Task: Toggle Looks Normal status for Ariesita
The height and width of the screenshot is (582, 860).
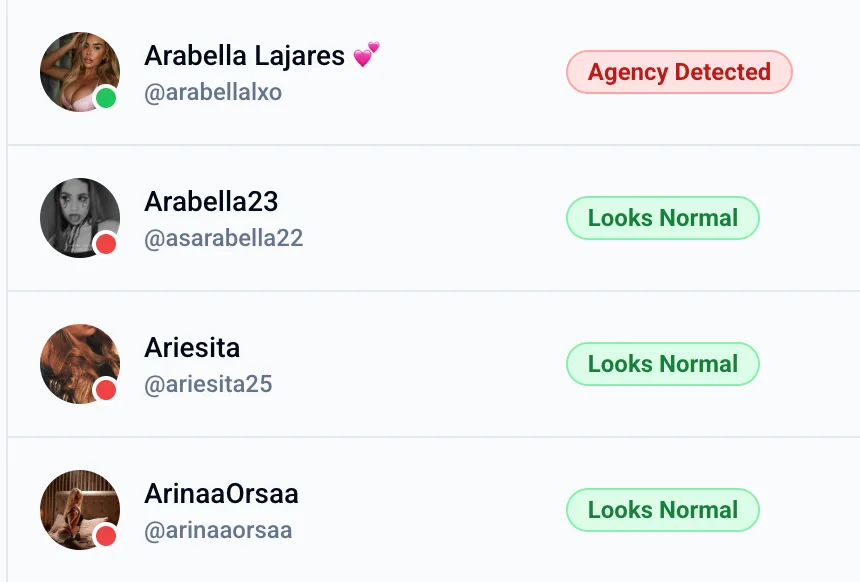Action: coord(662,364)
